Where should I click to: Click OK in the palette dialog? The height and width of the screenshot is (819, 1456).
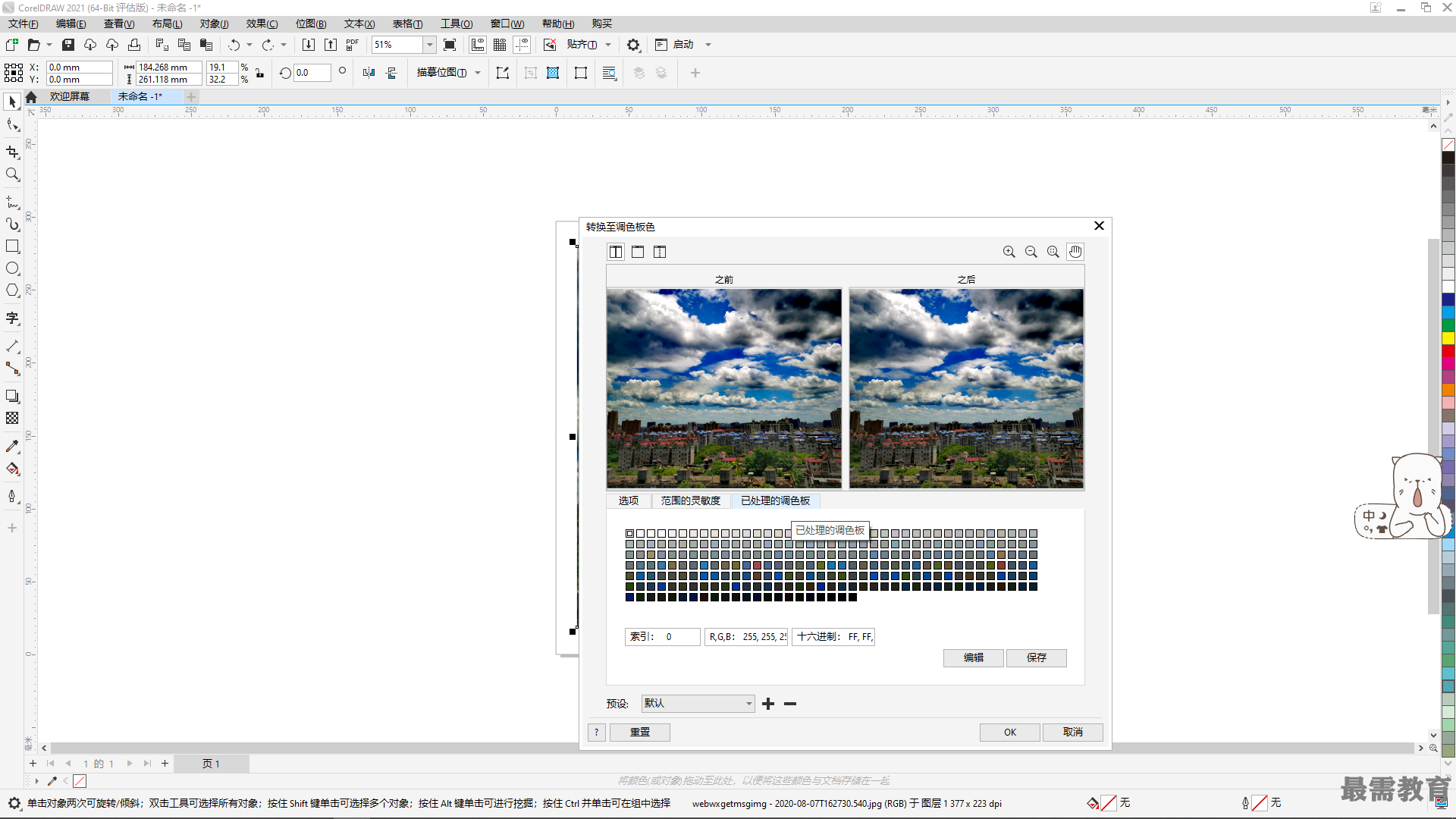1010,732
